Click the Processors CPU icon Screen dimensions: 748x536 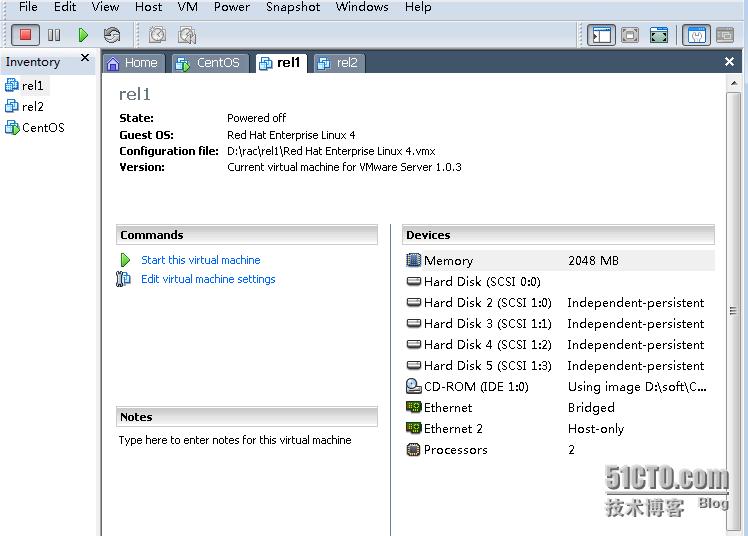pyautogui.click(x=413, y=449)
